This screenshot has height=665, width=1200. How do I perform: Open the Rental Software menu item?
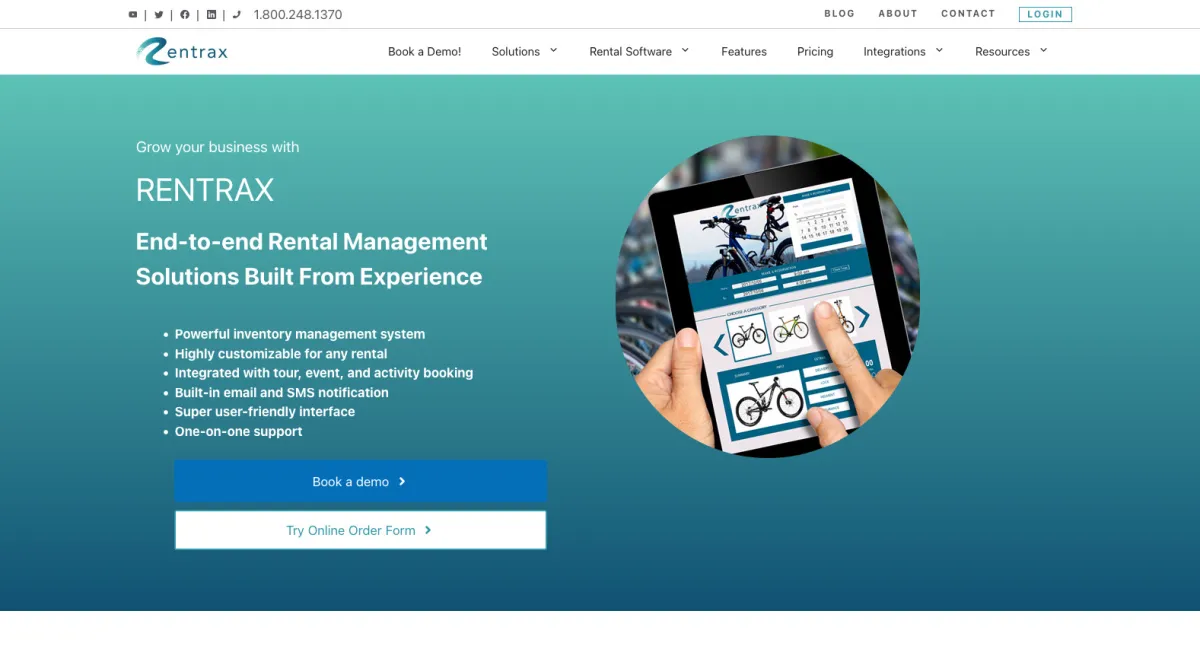pos(630,52)
